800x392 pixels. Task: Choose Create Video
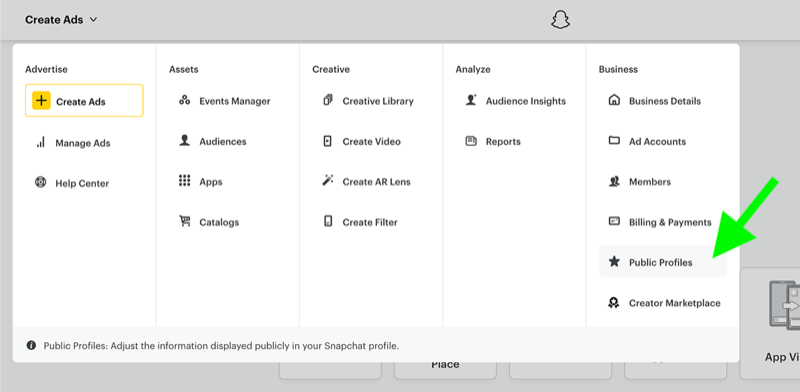[x=371, y=141]
